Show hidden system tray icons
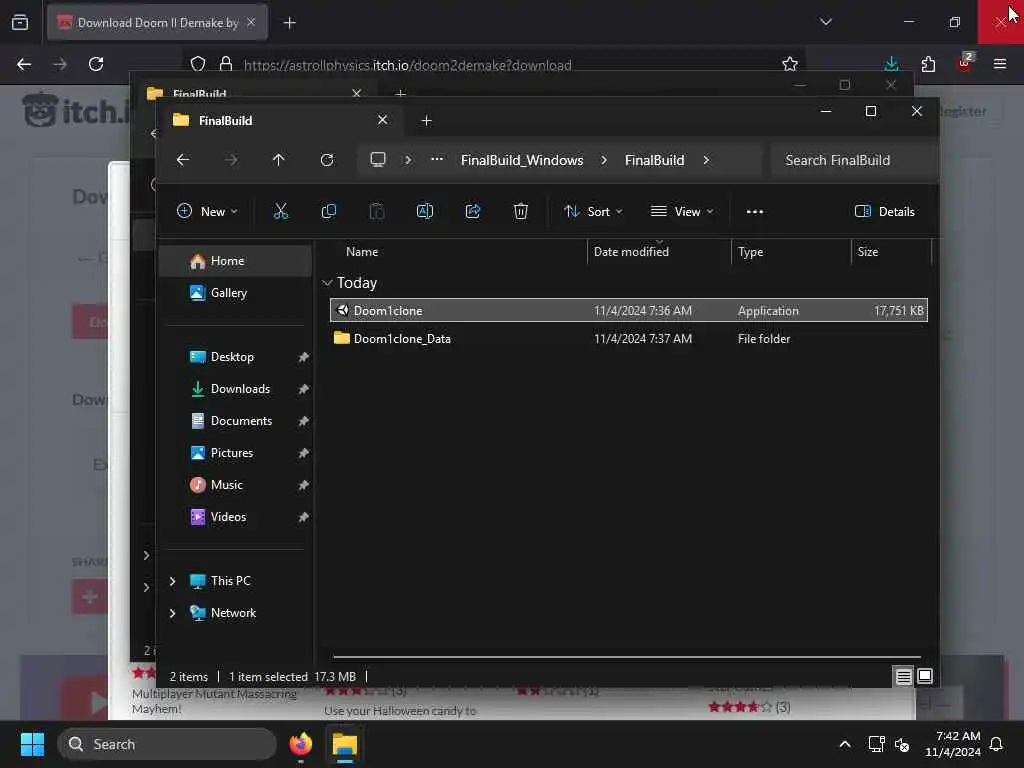Viewport: 1024px width, 768px height. point(844,744)
